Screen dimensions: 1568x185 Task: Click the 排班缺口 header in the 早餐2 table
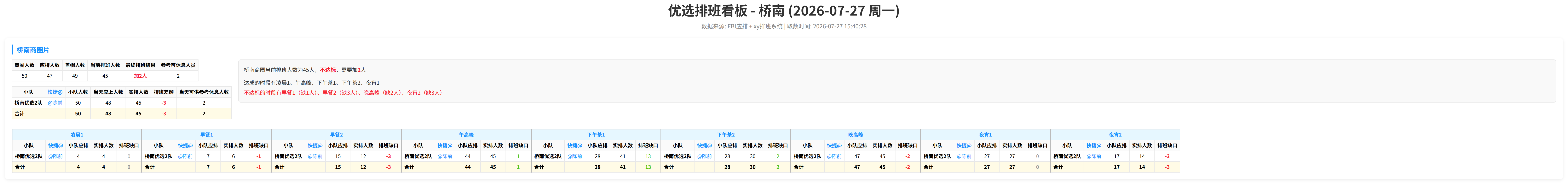click(x=388, y=145)
